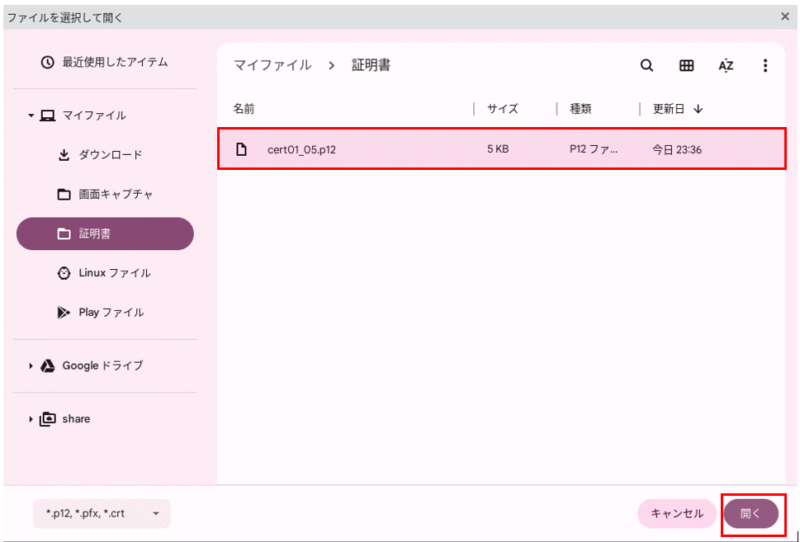800x542 pixels.
Task: Select the 証明書 folder in sidebar
Action: click(x=105, y=234)
